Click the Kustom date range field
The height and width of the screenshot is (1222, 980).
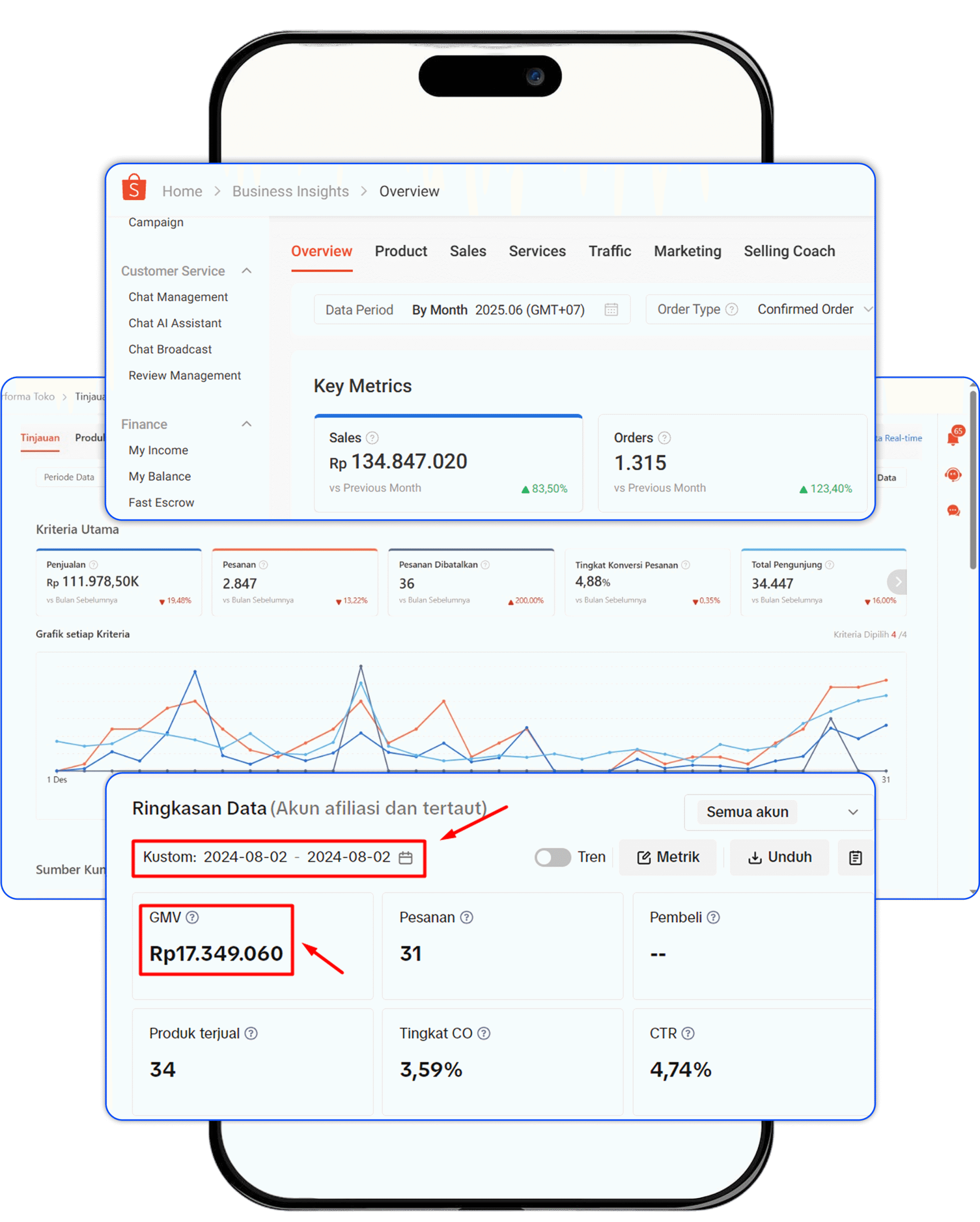(x=278, y=857)
